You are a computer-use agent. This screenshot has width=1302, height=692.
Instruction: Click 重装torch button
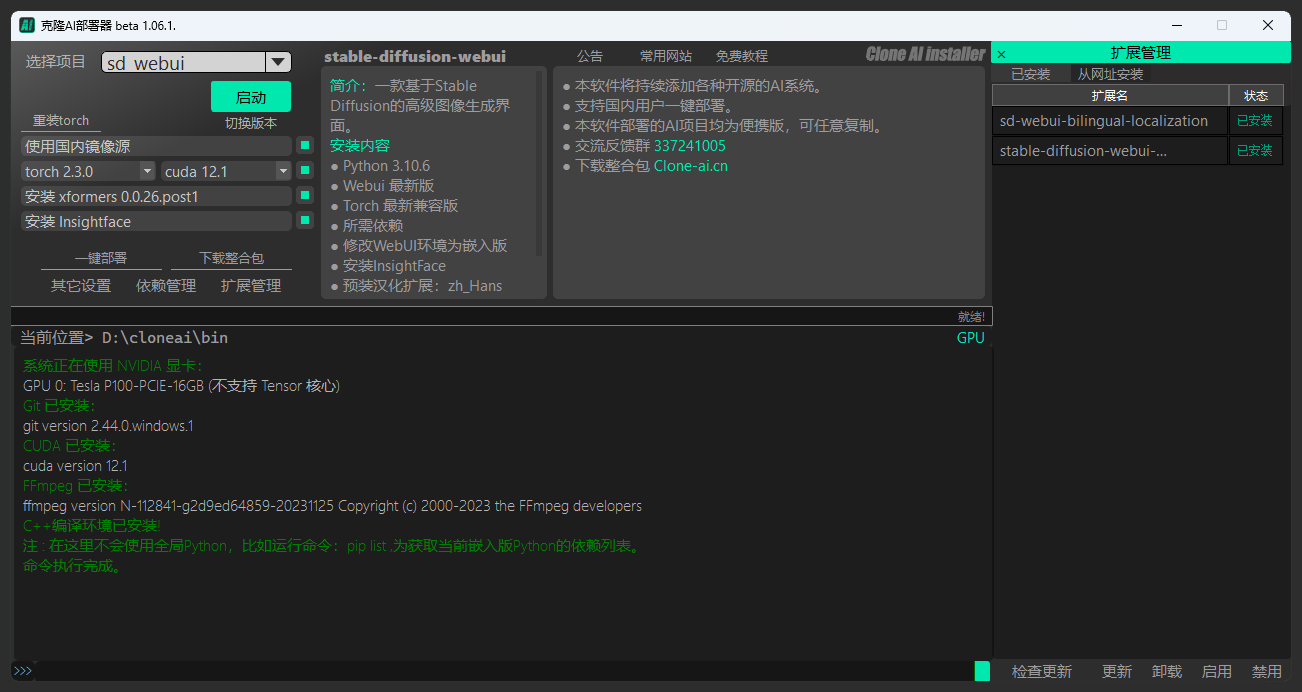click(61, 121)
